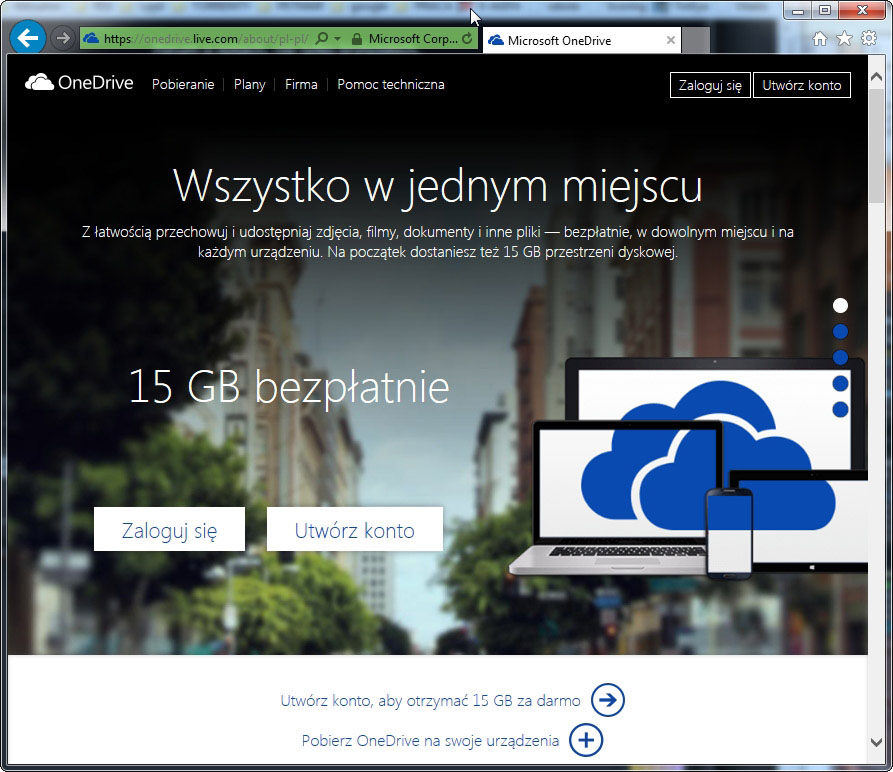Open the Pomoc techniczna menu item
The image size is (893, 772).
391,84
